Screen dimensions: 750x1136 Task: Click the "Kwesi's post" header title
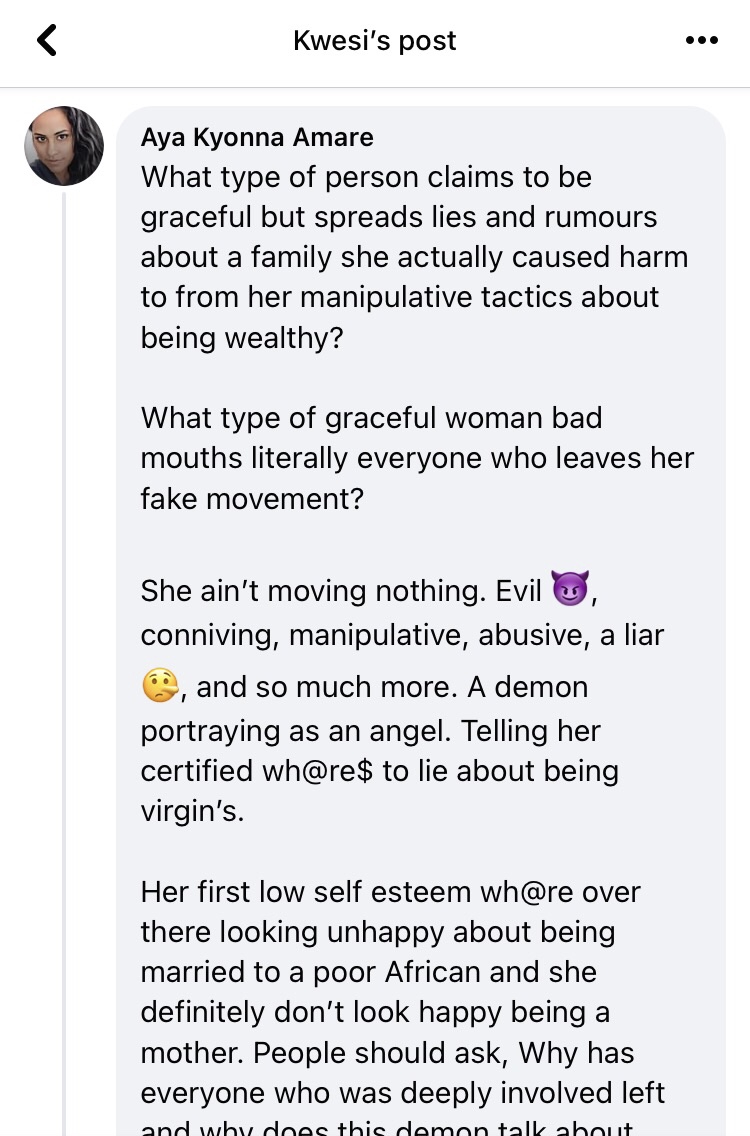pos(374,41)
